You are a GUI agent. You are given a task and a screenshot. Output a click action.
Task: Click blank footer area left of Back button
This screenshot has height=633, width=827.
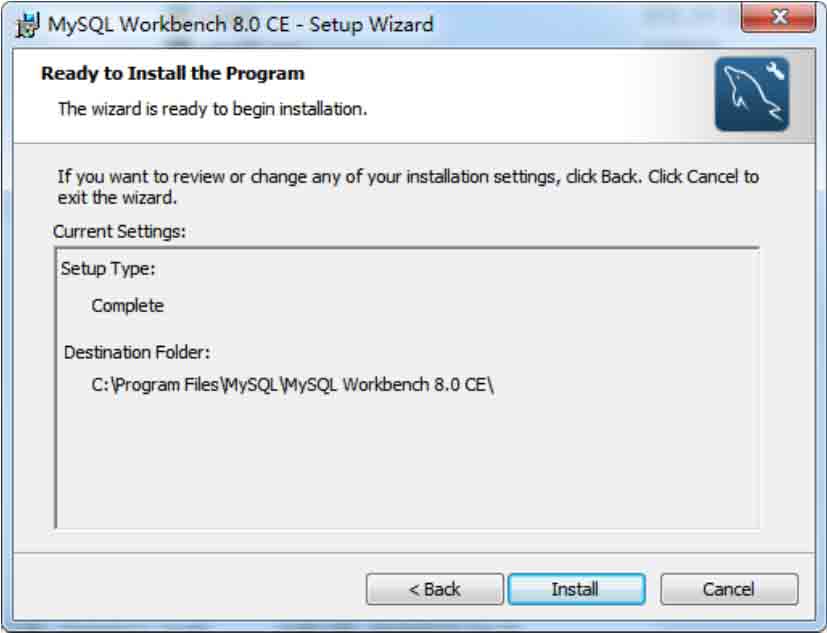pyautogui.click(x=190, y=589)
